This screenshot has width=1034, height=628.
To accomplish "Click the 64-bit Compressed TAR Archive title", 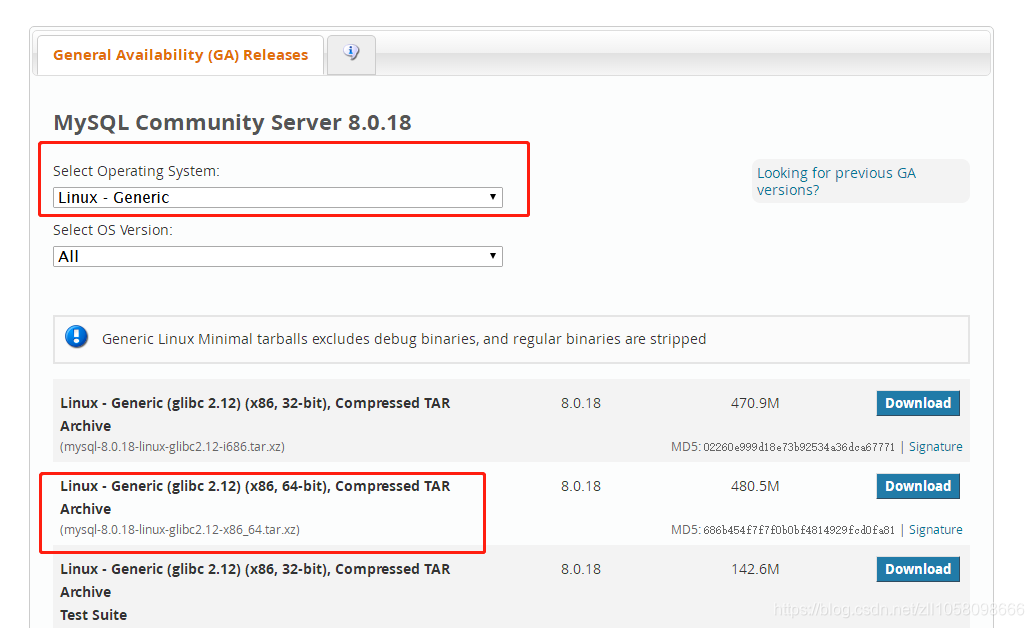I will (255, 497).
